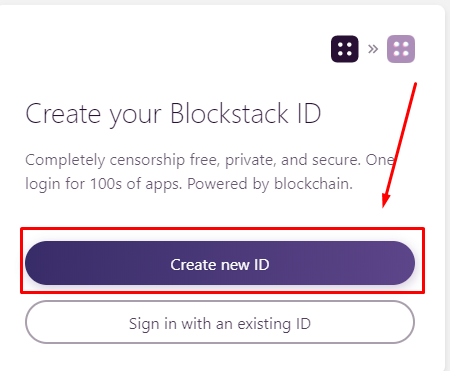
Task: Click the 'private, and secure' phrase
Action: point(293,160)
